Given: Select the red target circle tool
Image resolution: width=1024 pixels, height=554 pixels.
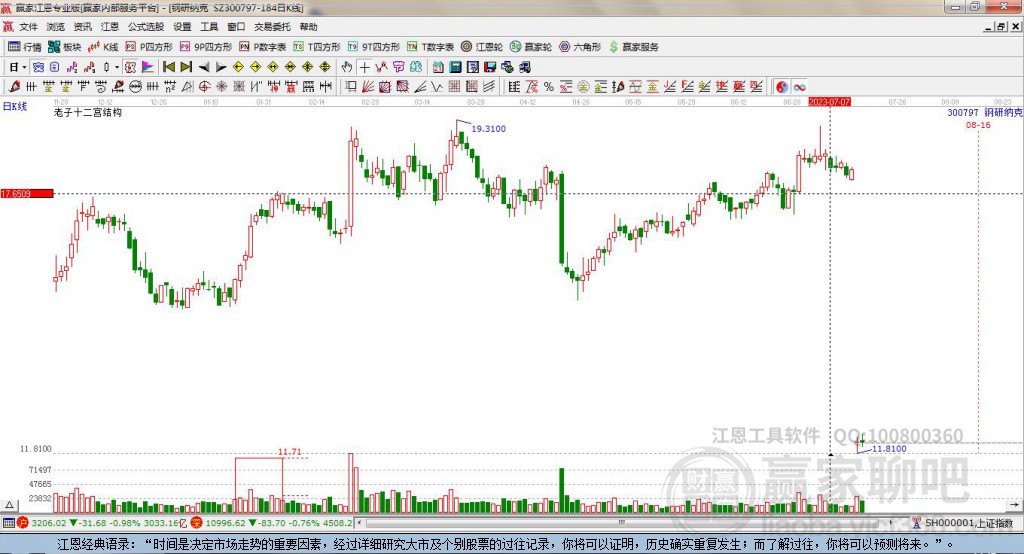Looking at the screenshot, I should point(204,86).
